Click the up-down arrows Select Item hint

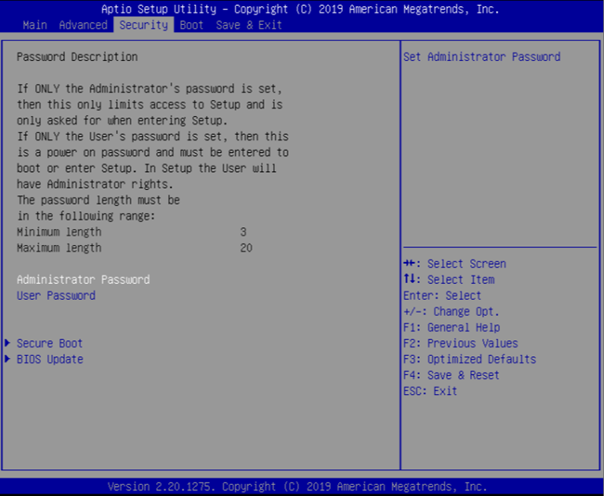tap(448, 280)
